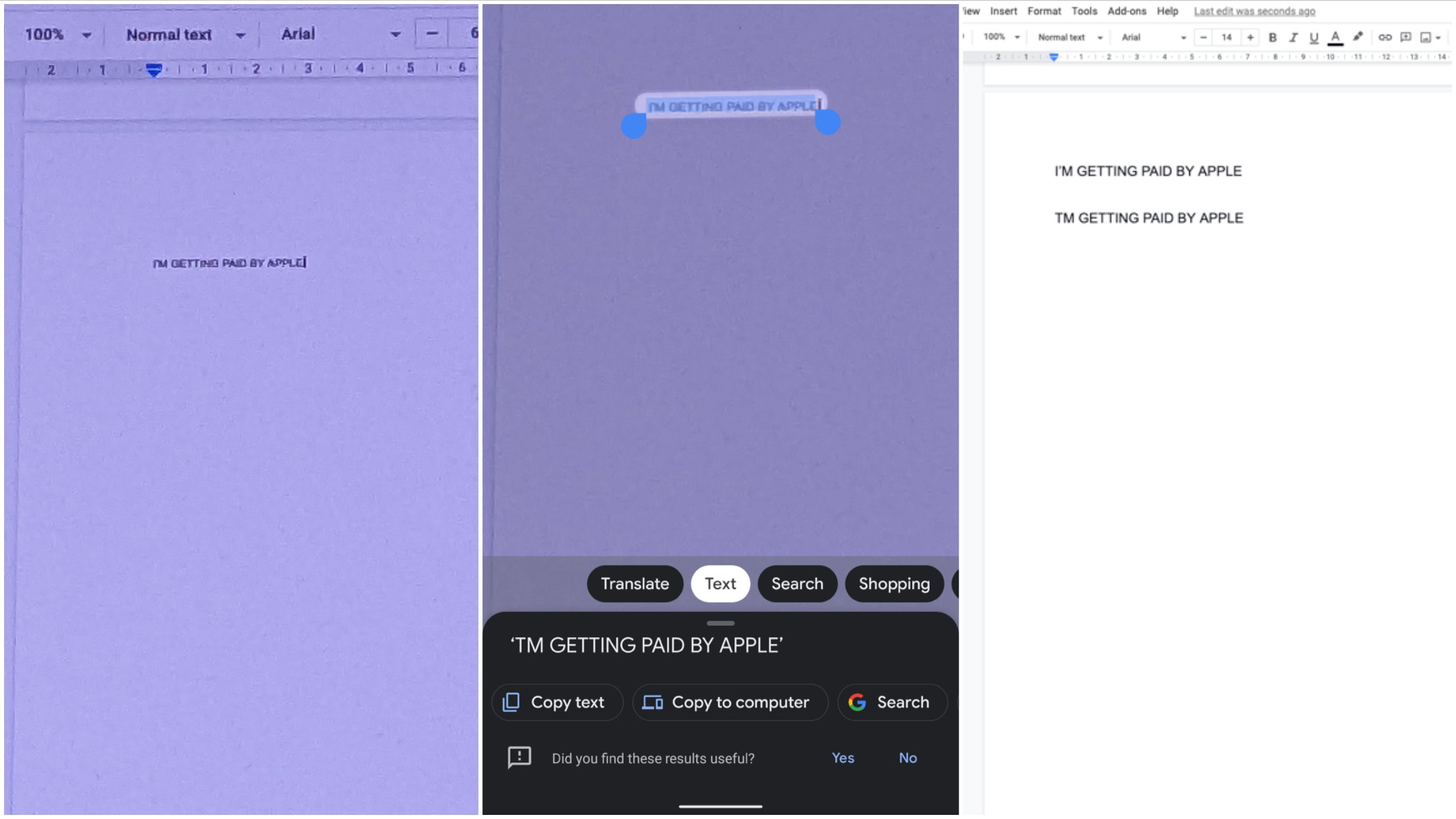Answer Yes to results useful question

(843, 758)
